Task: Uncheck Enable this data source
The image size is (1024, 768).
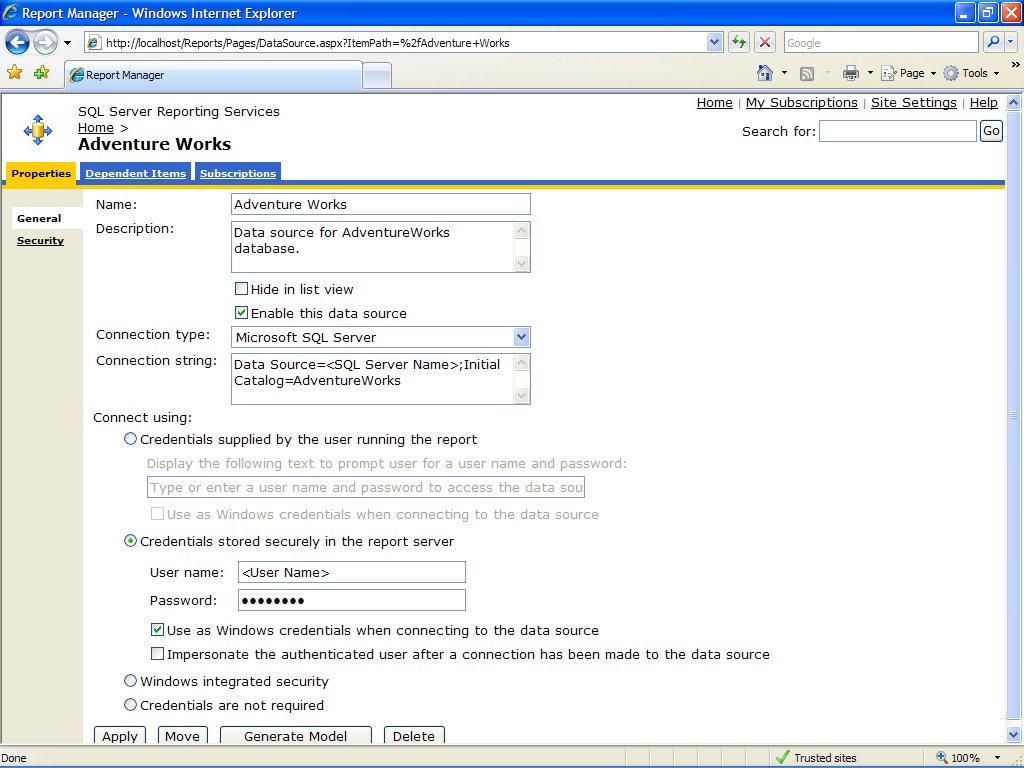Action: [241, 313]
